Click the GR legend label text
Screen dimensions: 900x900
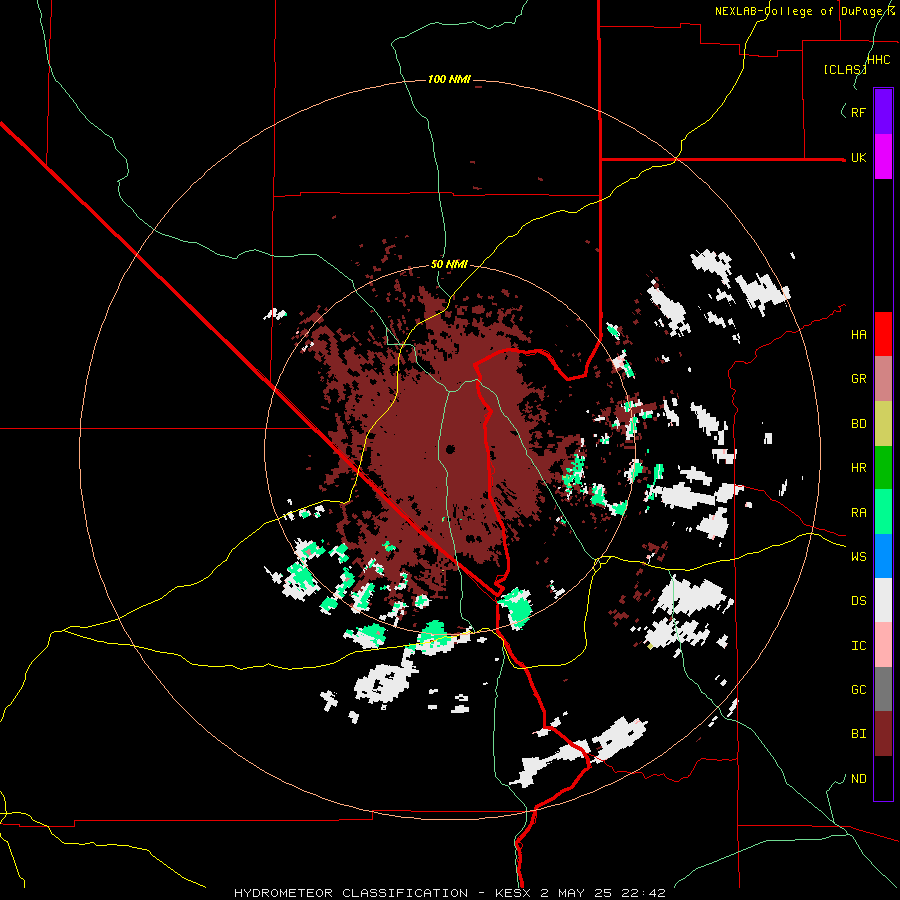pos(859,379)
